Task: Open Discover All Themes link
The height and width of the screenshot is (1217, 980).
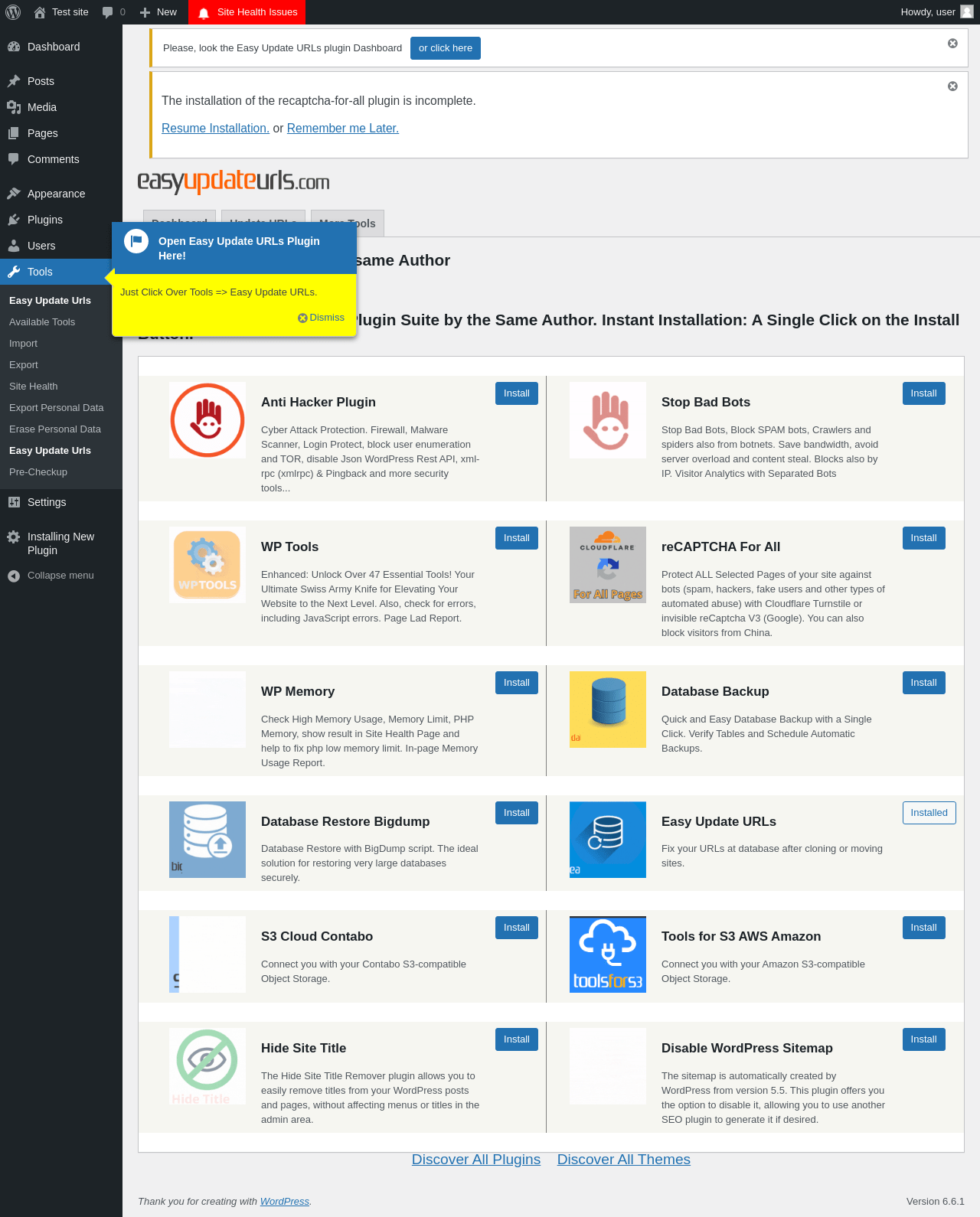Action: coord(624,1160)
